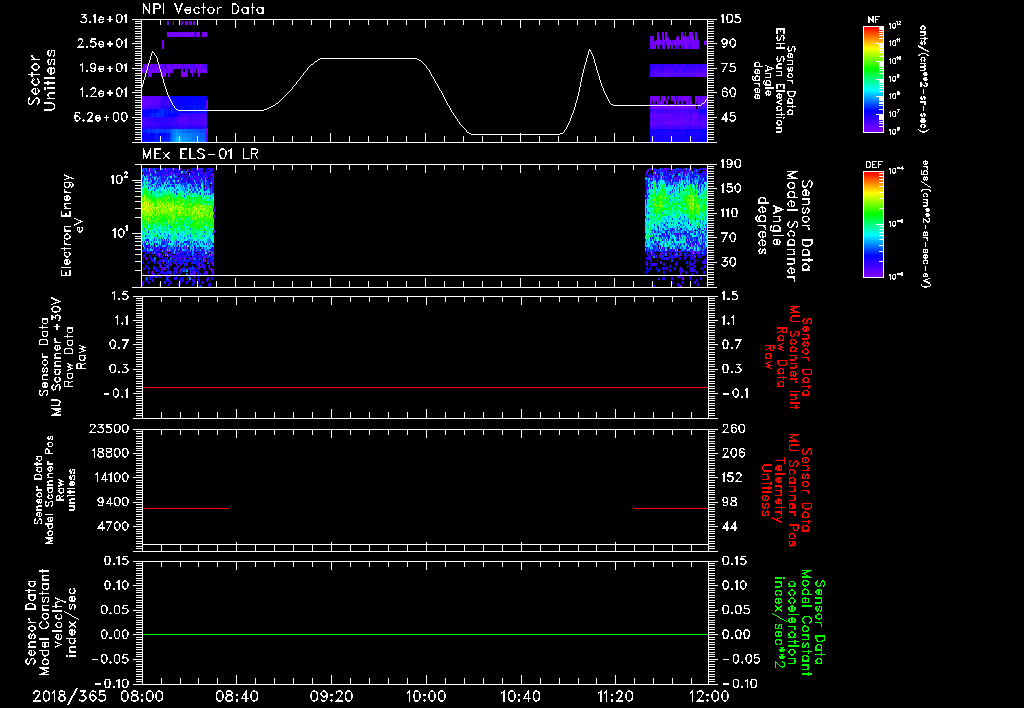Click the 98 telemetry position tick label
Viewport: 1024px width, 708px height.
pyautogui.click(x=729, y=502)
